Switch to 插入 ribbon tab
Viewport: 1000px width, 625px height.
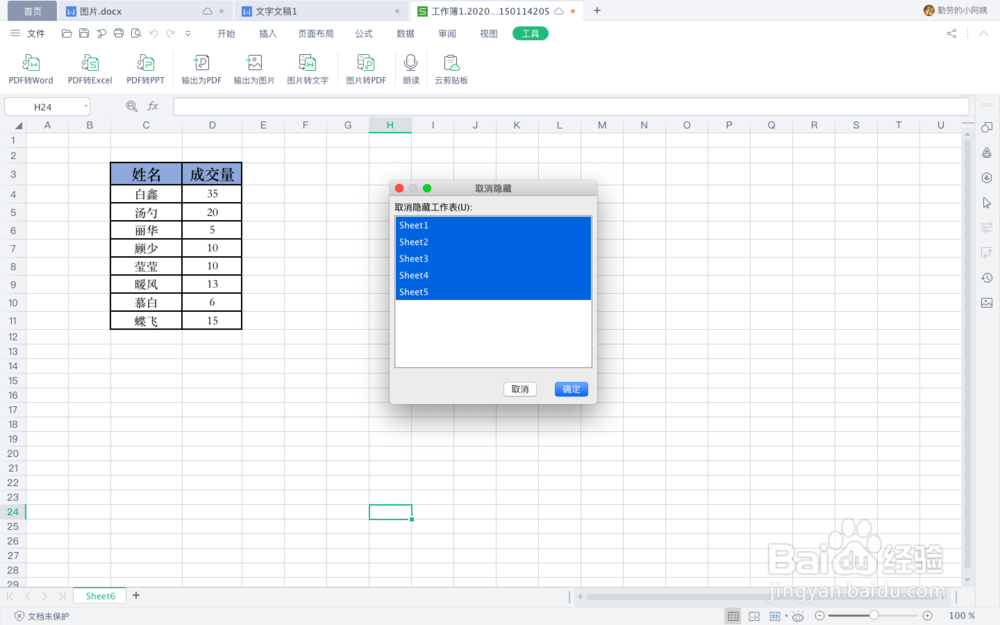[268, 33]
